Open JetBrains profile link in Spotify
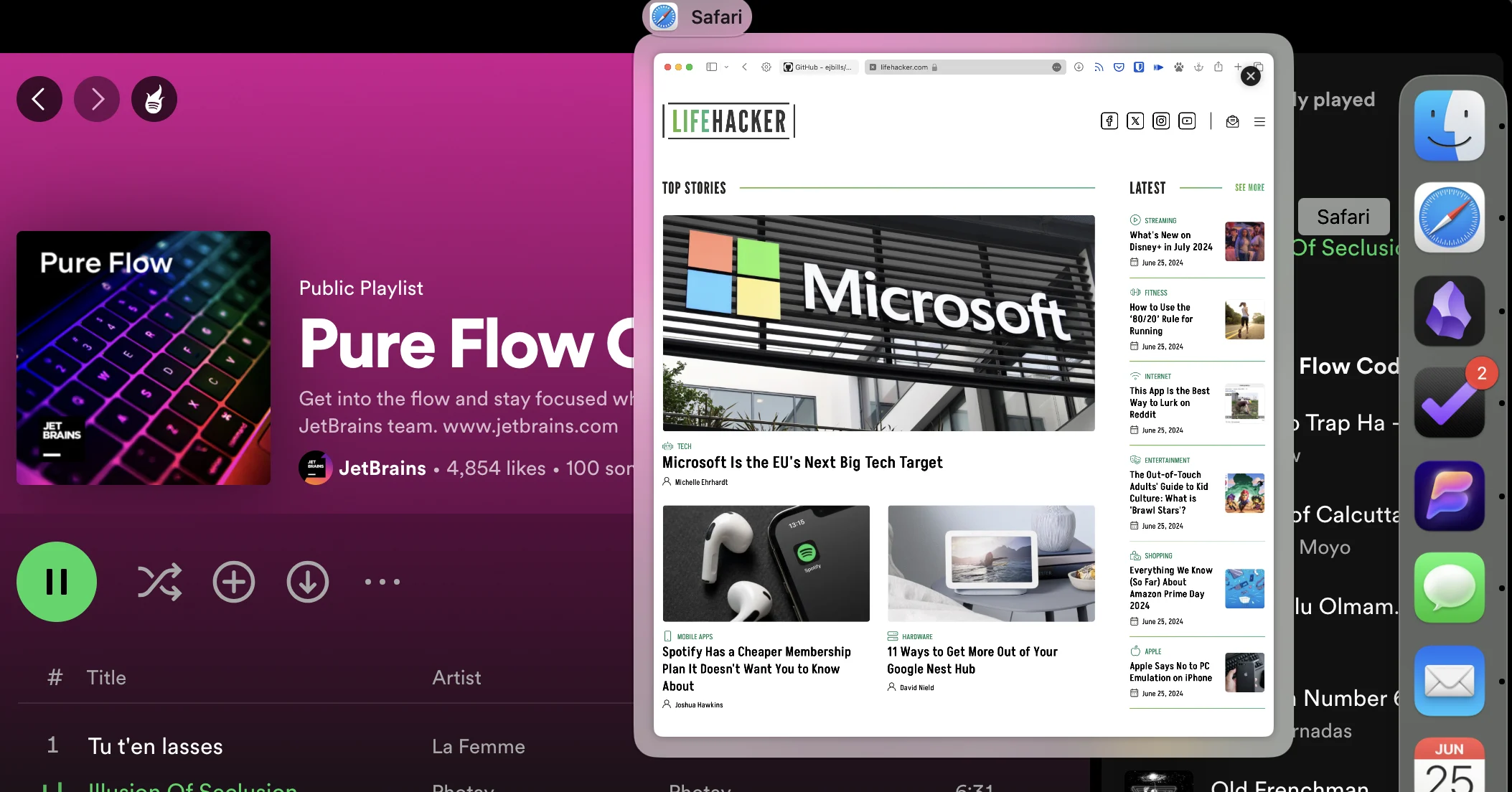Viewport: 1512px width, 792px height. [382, 468]
